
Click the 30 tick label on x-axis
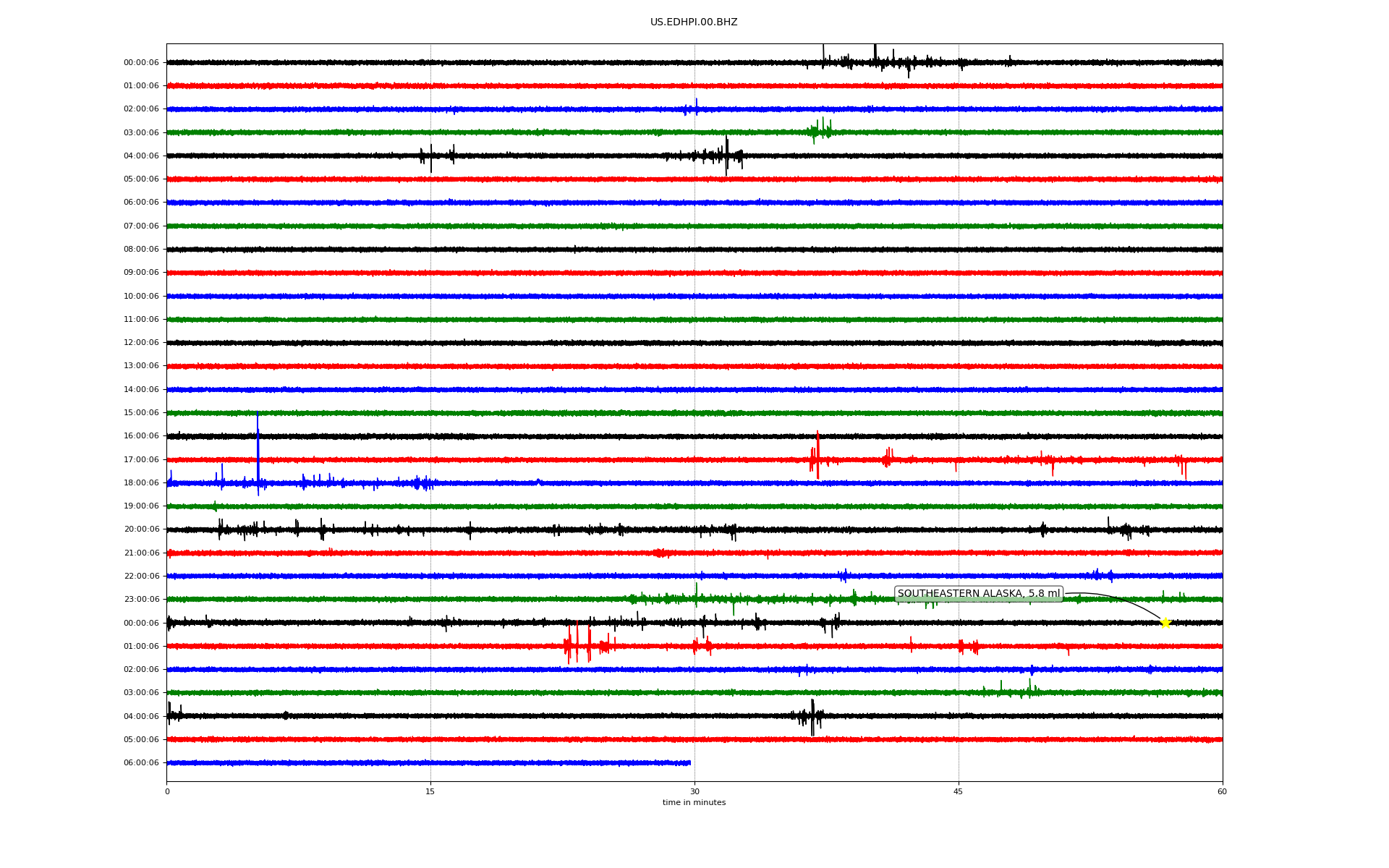pyautogui.click(x=694, y=792)
